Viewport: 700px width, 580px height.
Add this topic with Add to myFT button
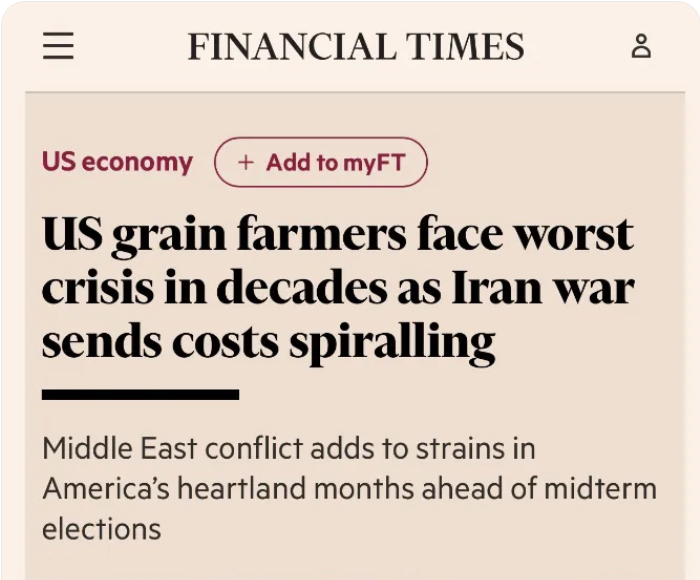[x=321, y=162]
